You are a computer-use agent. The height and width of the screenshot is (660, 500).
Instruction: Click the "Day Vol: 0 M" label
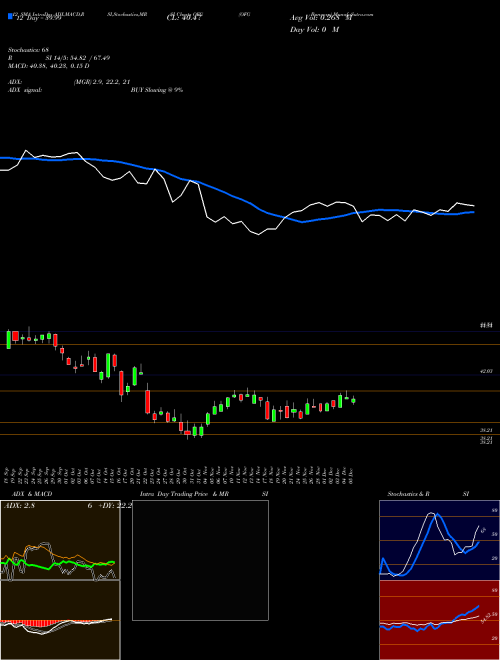[314, 29]
